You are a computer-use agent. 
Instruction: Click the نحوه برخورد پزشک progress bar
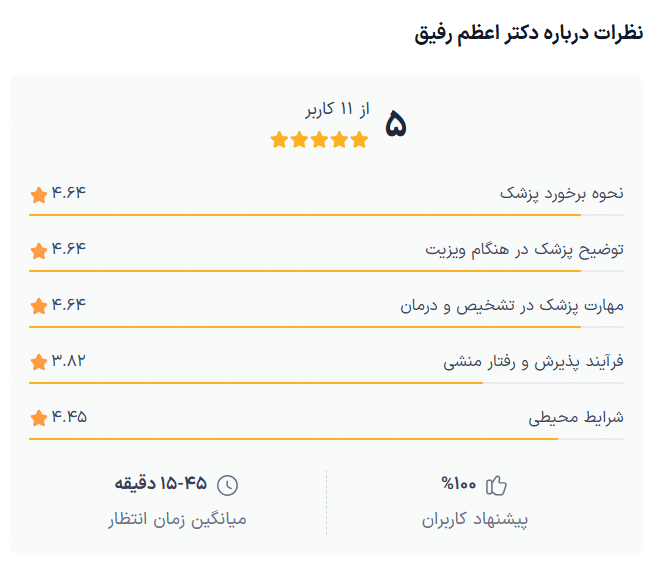point(326,215)
